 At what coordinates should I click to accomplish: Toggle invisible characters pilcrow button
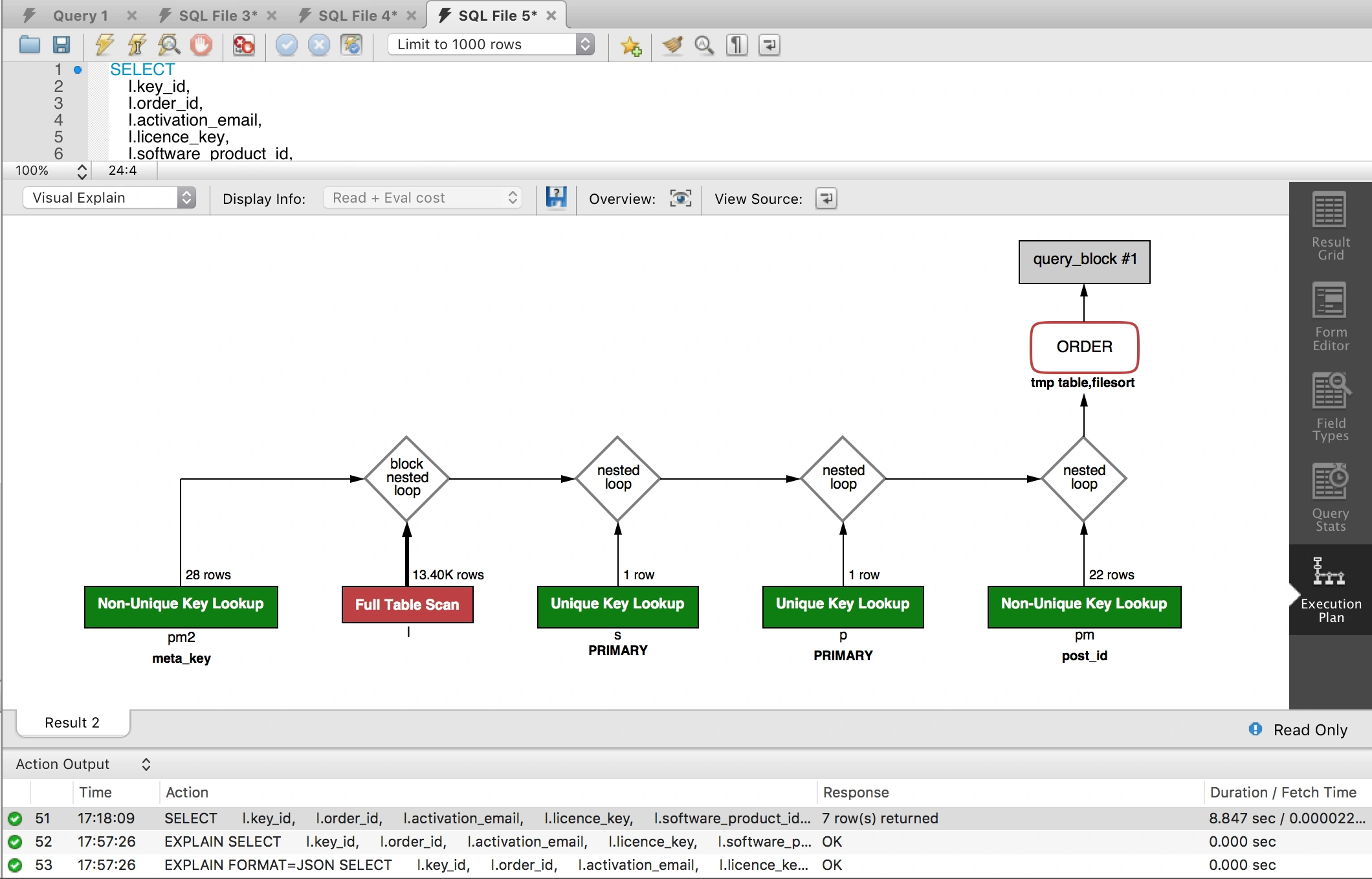[736, 45]
